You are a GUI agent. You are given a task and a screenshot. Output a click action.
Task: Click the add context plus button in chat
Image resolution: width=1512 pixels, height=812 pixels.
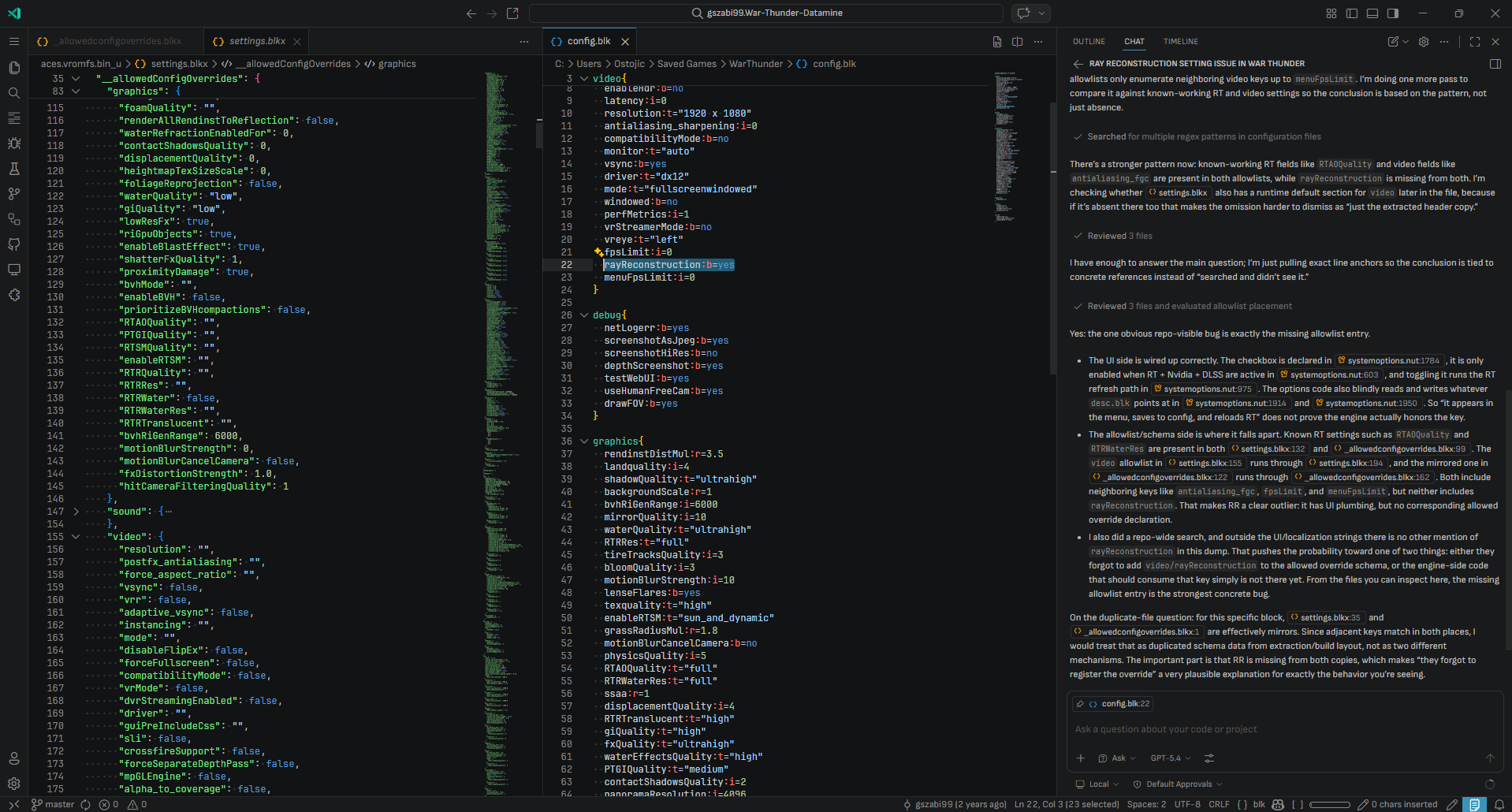[x=1081, y=758]
